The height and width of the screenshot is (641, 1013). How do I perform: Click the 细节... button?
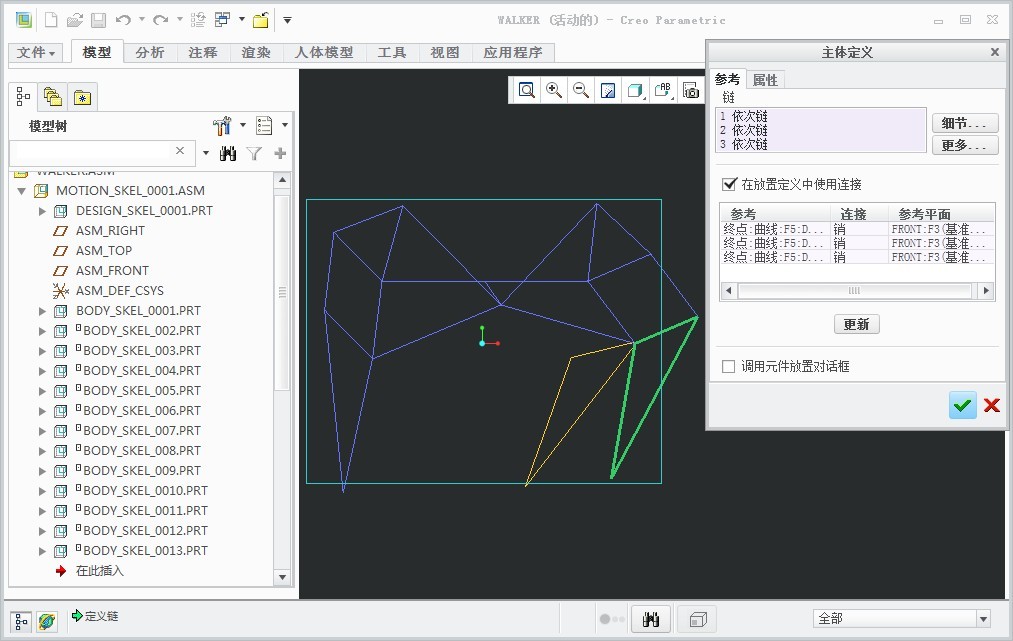tap(964, 123)
